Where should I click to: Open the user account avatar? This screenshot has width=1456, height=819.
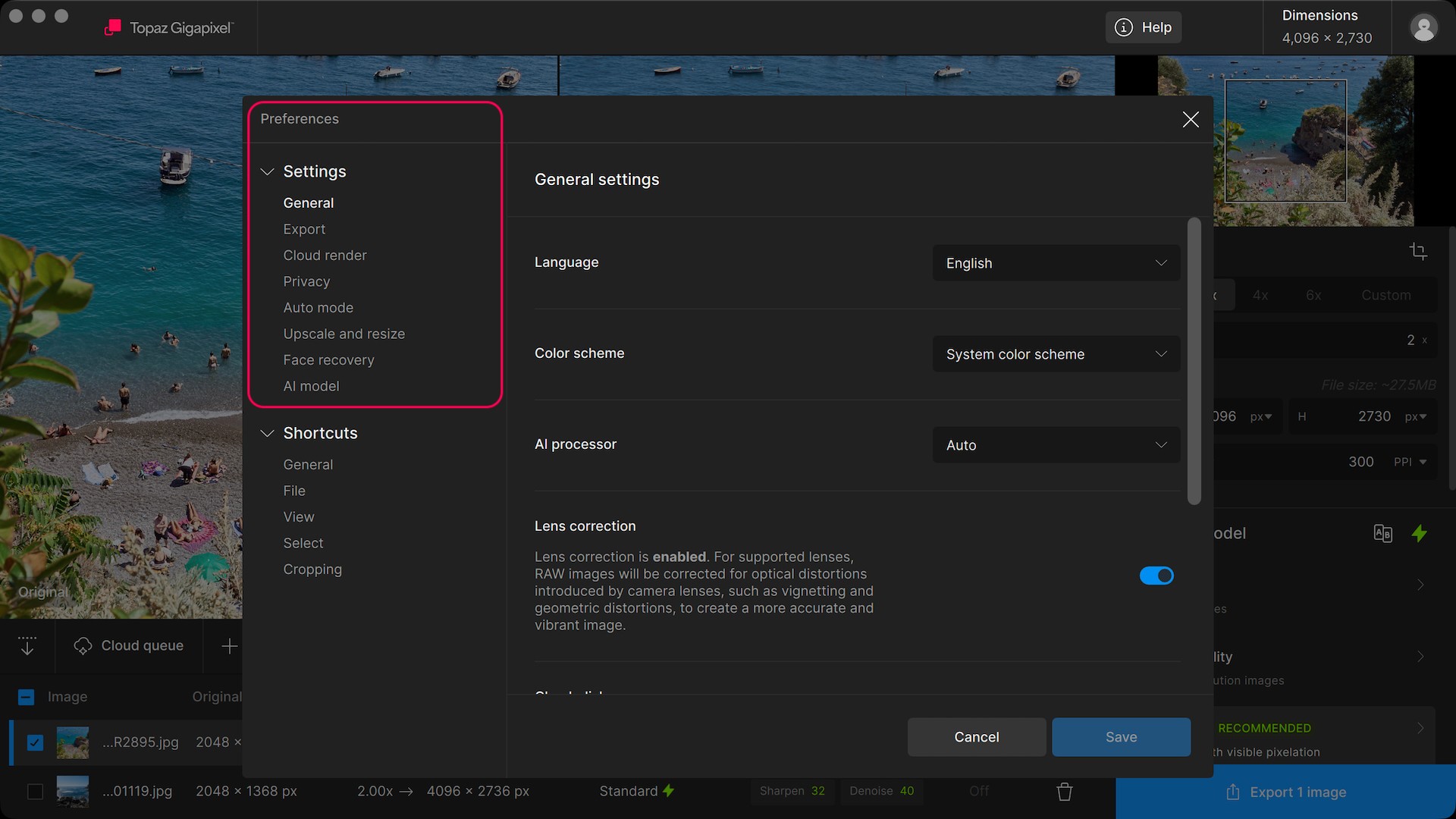(1423, 28)
